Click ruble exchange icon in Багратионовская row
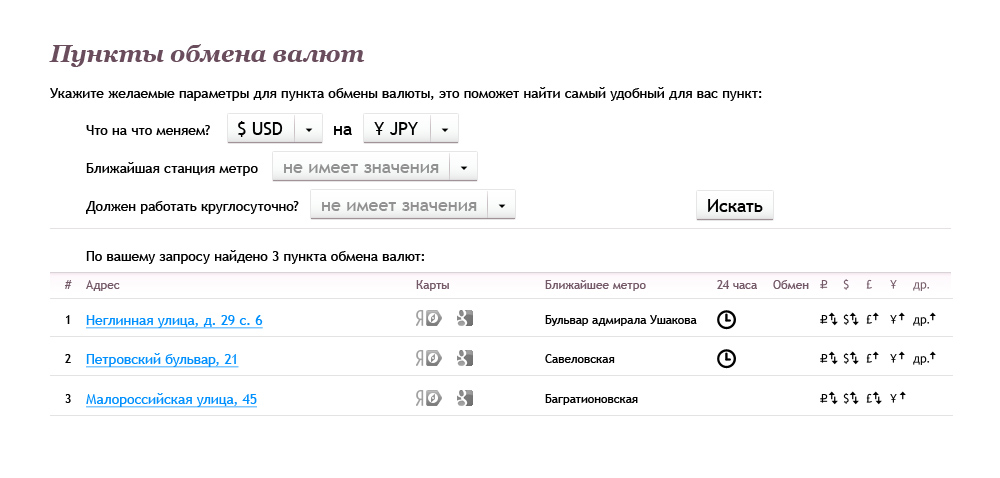 pos(827,399)
